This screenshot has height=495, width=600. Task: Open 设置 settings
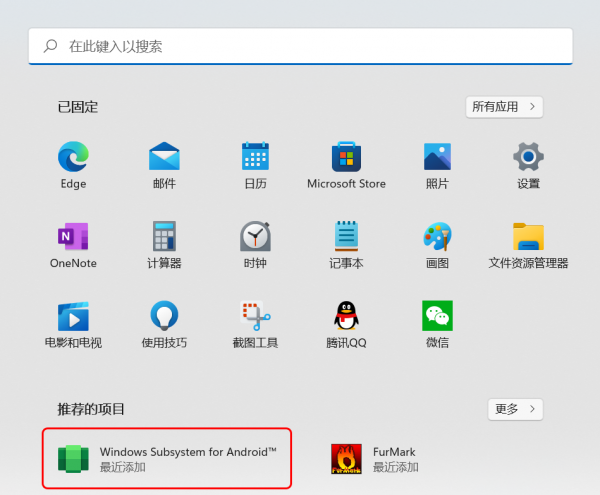(528, 165)
